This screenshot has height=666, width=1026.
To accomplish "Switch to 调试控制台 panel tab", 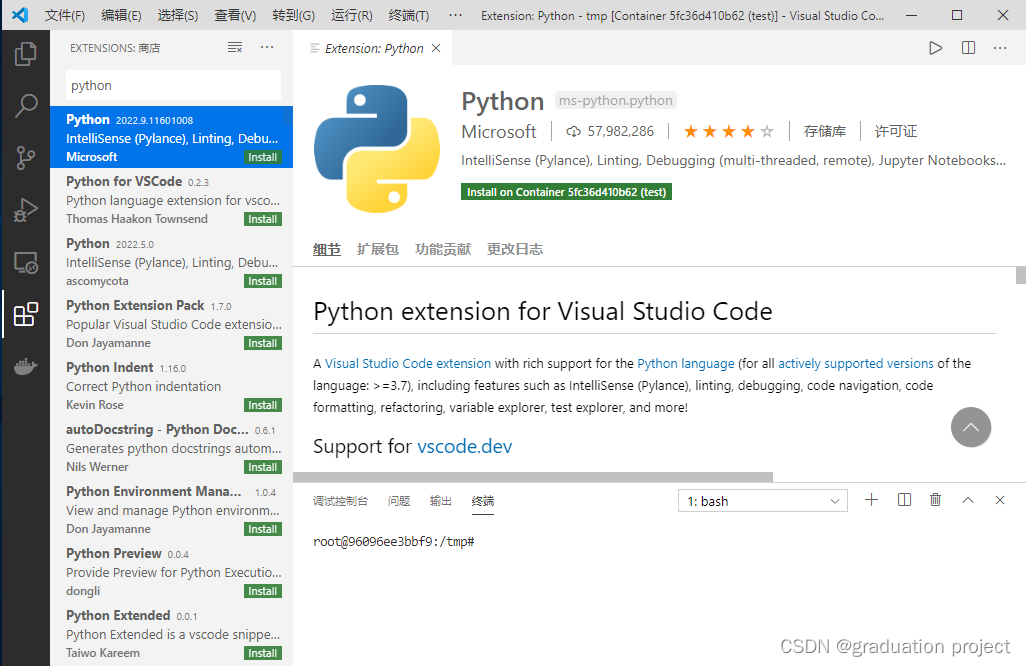I will pos(340,501).
